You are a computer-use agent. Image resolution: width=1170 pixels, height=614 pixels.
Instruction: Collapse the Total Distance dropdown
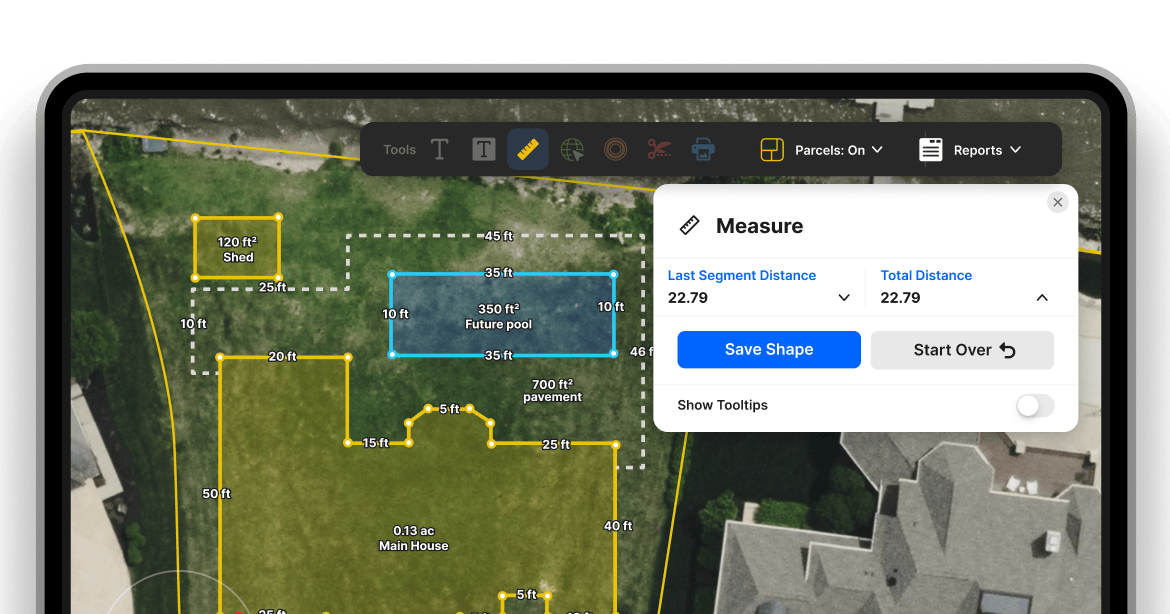click(1042, 298)
